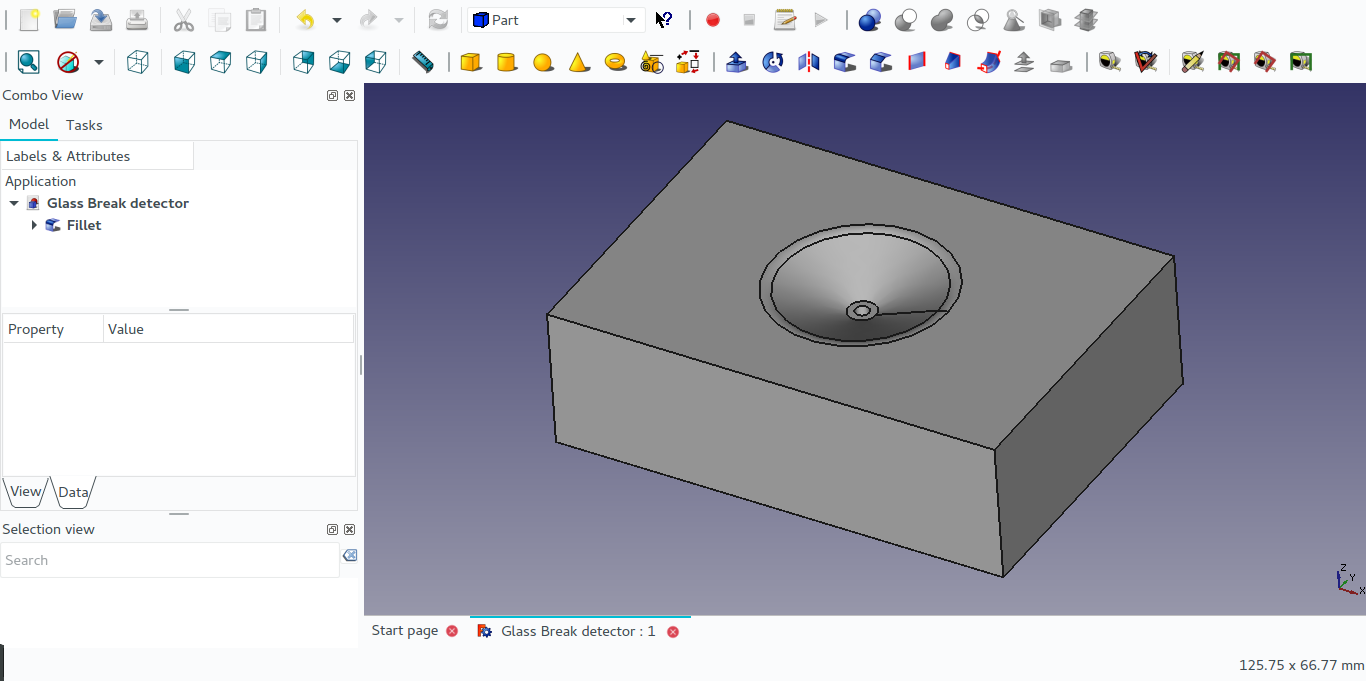This screenshot has width=1366, height=681.
Task: Refresh the document recompute icon
Action: tap(438, 20)
